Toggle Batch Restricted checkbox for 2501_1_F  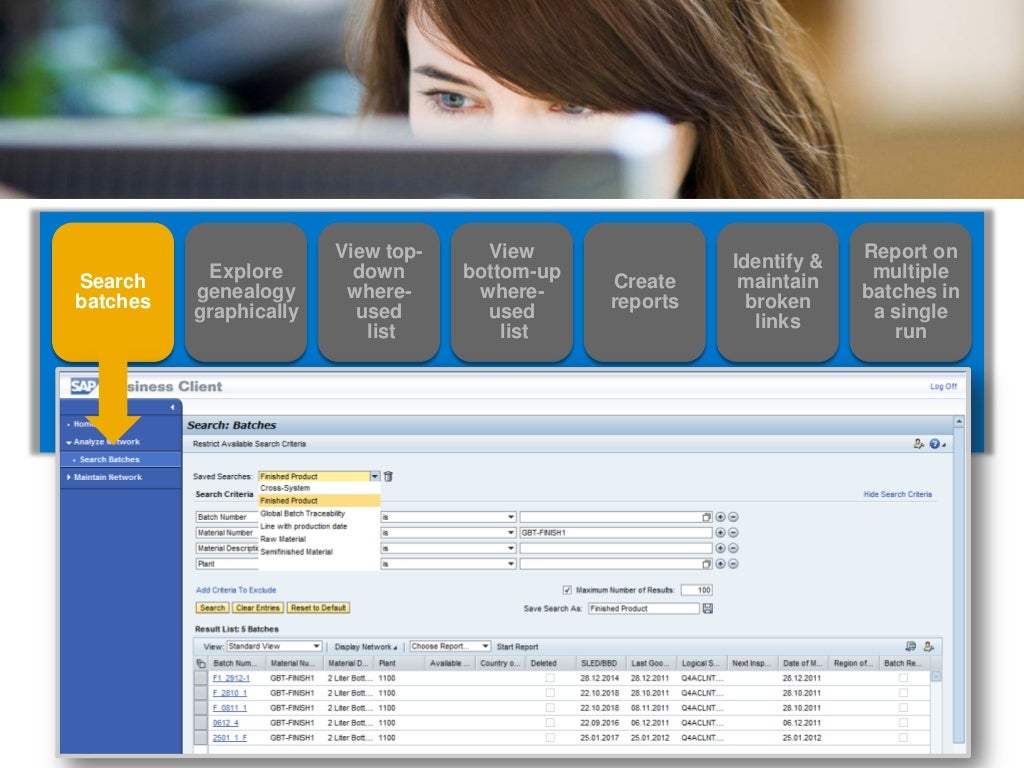point(903,738)
